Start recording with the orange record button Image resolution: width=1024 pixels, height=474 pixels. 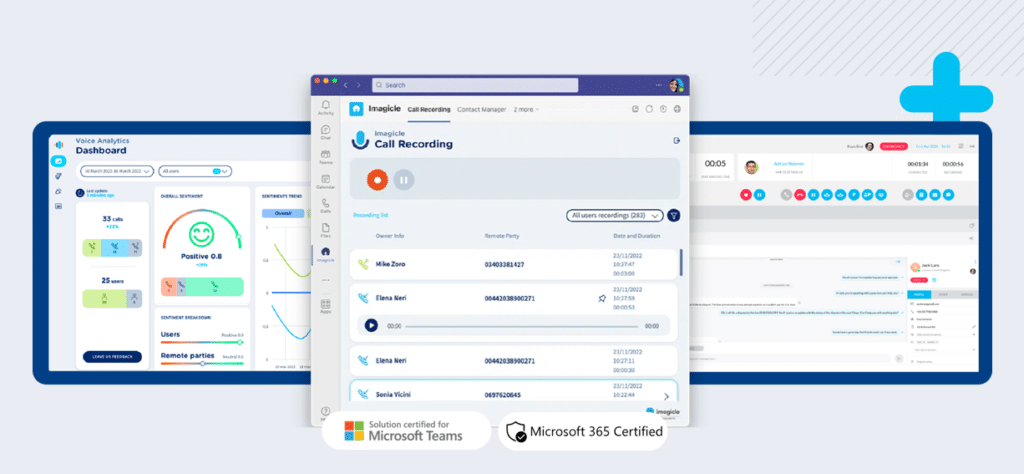(x=377, y=180)
